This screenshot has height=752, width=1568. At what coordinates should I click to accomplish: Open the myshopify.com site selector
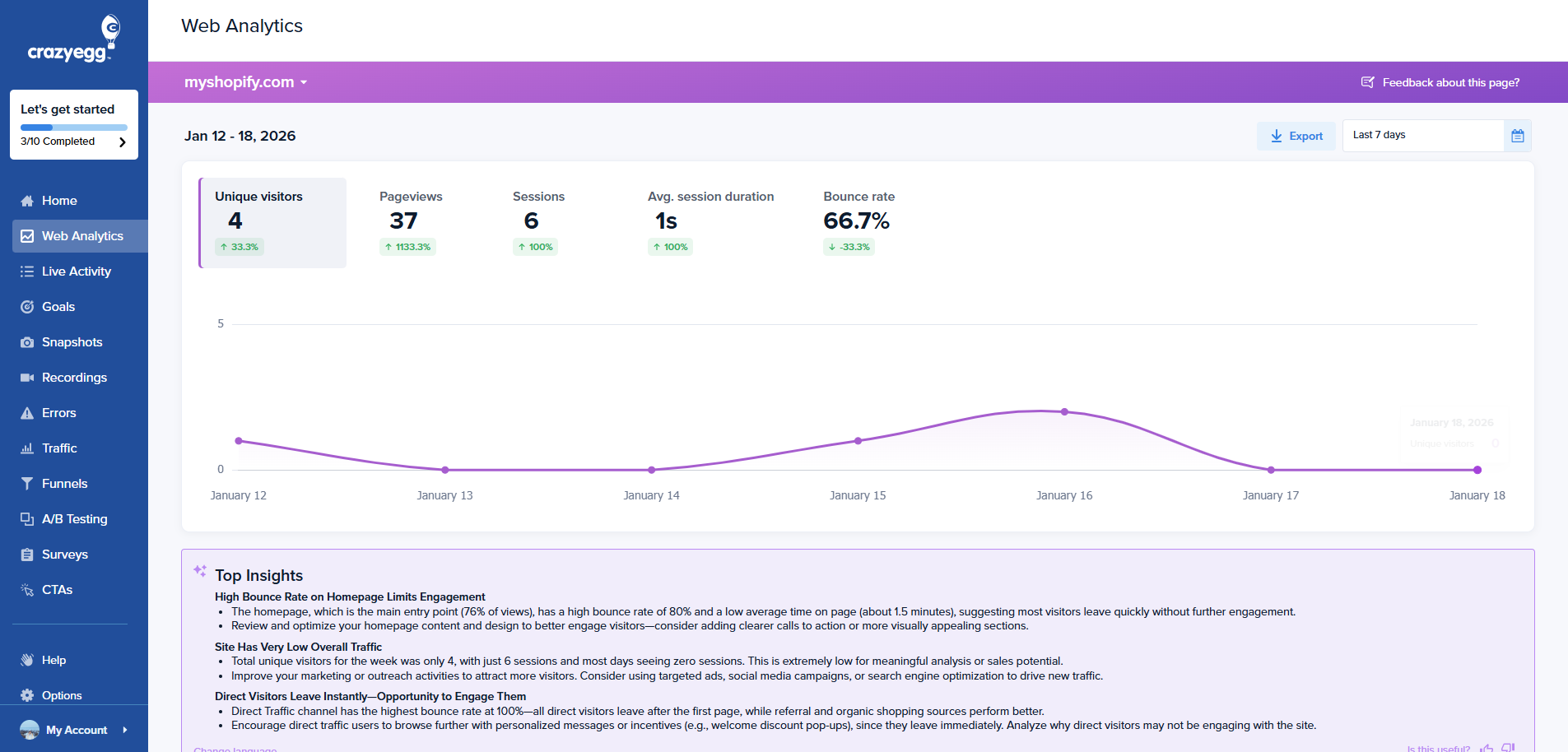coord(244,82)
